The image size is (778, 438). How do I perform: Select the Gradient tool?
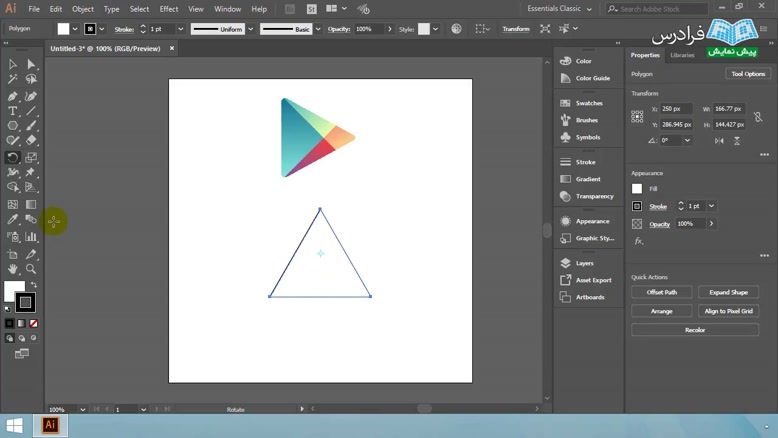point(31,204)
